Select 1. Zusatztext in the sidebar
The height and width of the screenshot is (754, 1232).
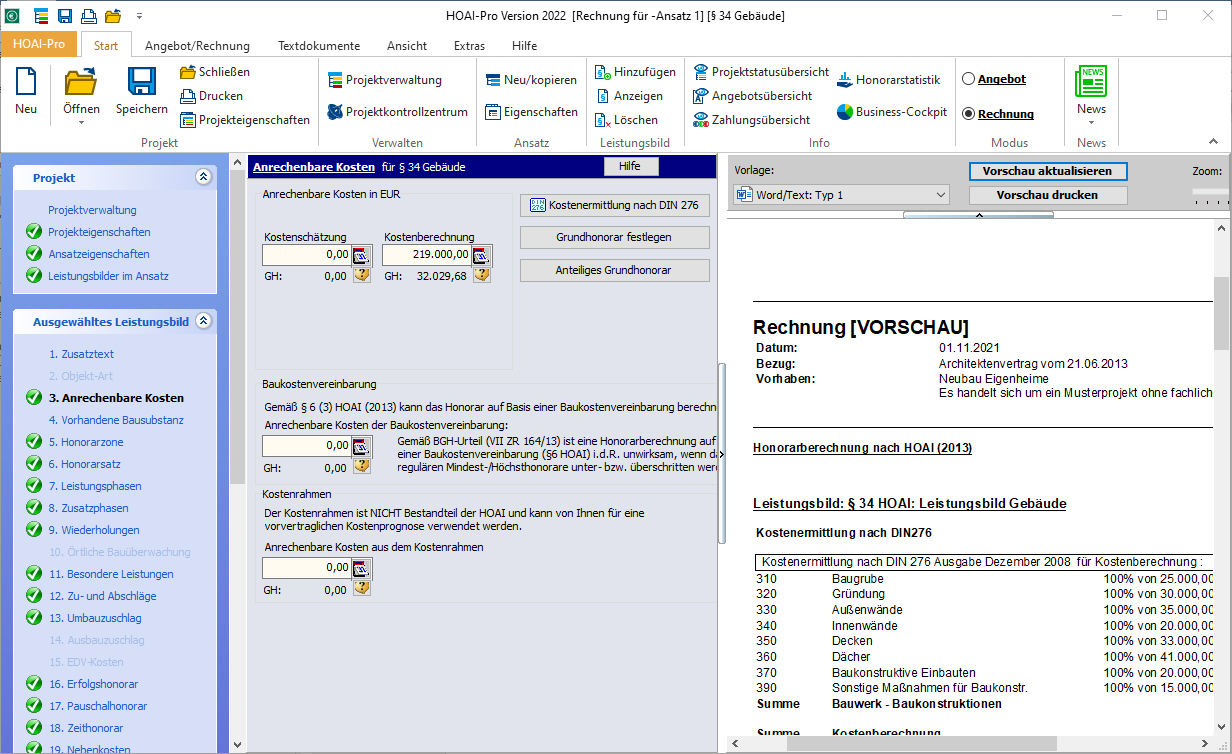point(82,354)
